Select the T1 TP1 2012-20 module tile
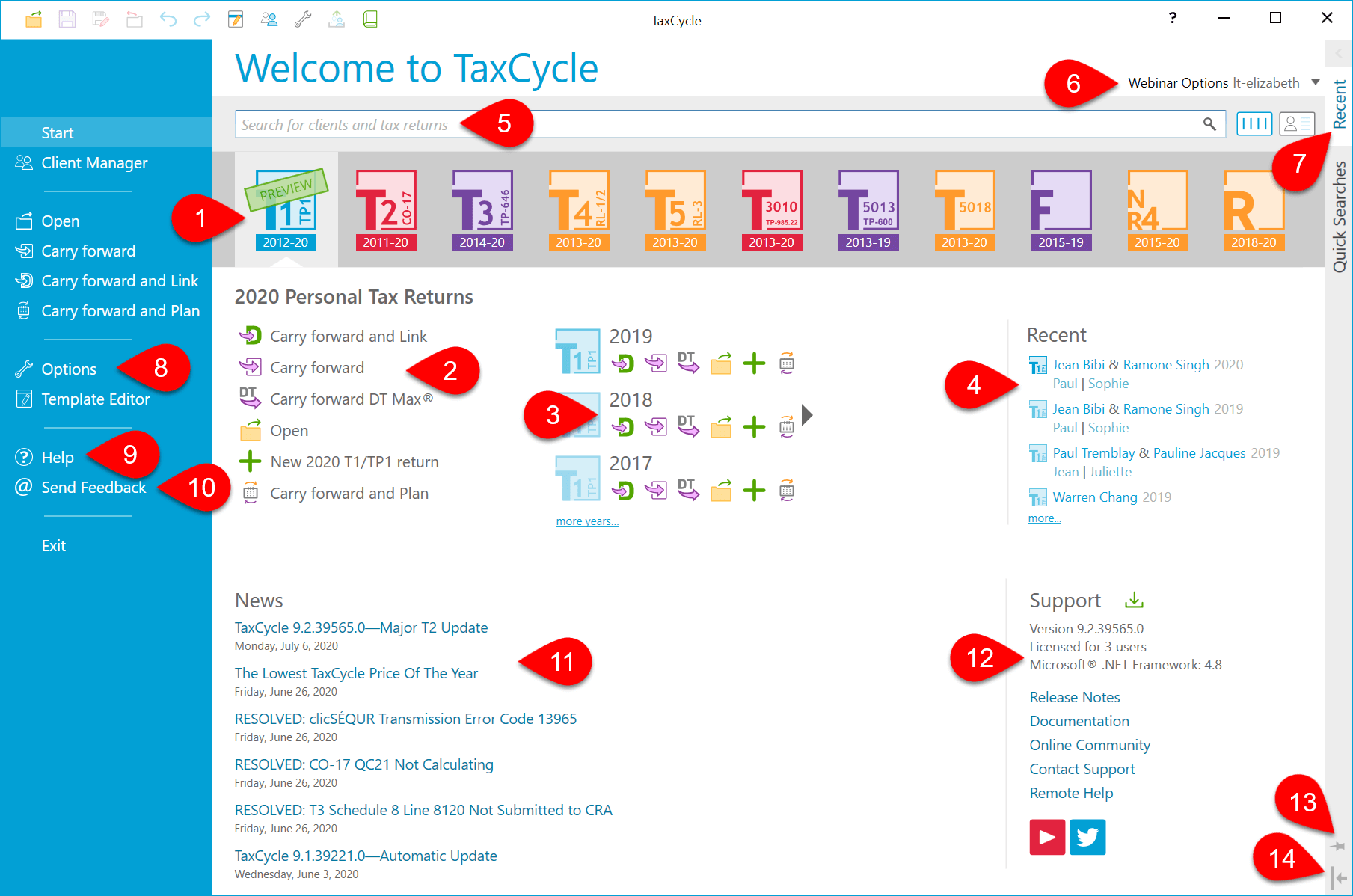1353x896 pixels. tap(286, 210)
